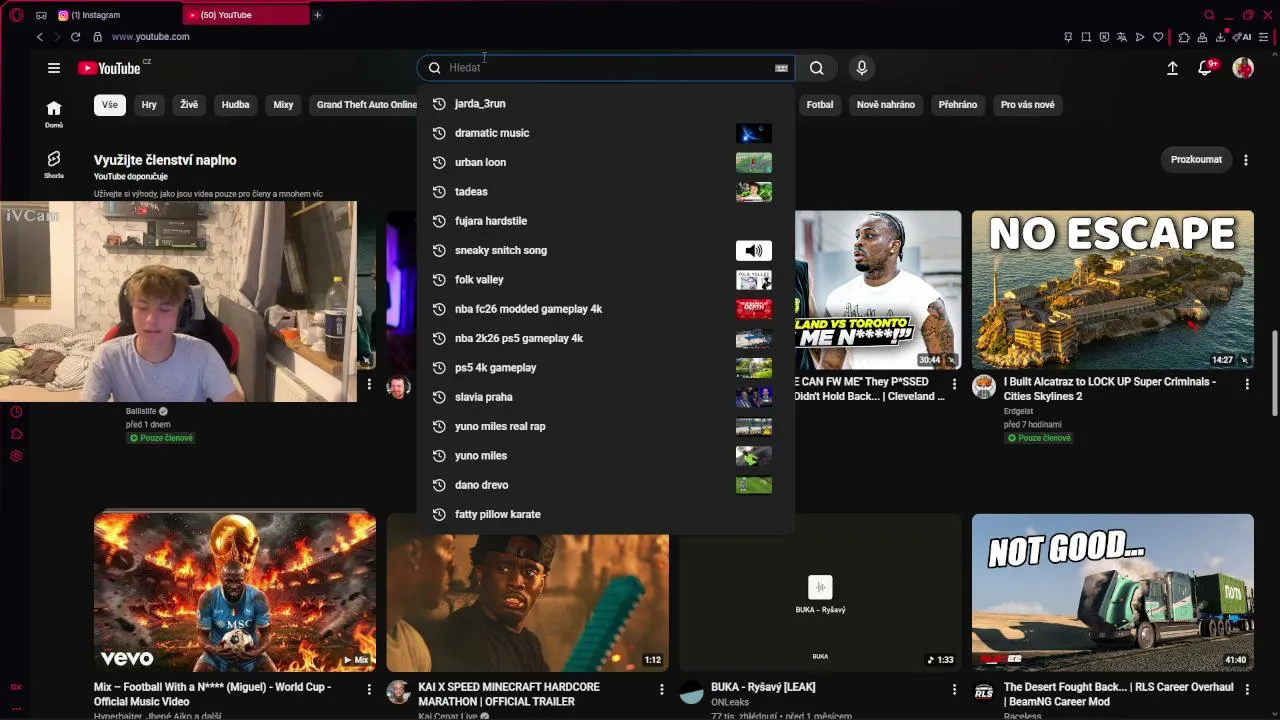Select the 'Živě' filter chip

(189, 105)
